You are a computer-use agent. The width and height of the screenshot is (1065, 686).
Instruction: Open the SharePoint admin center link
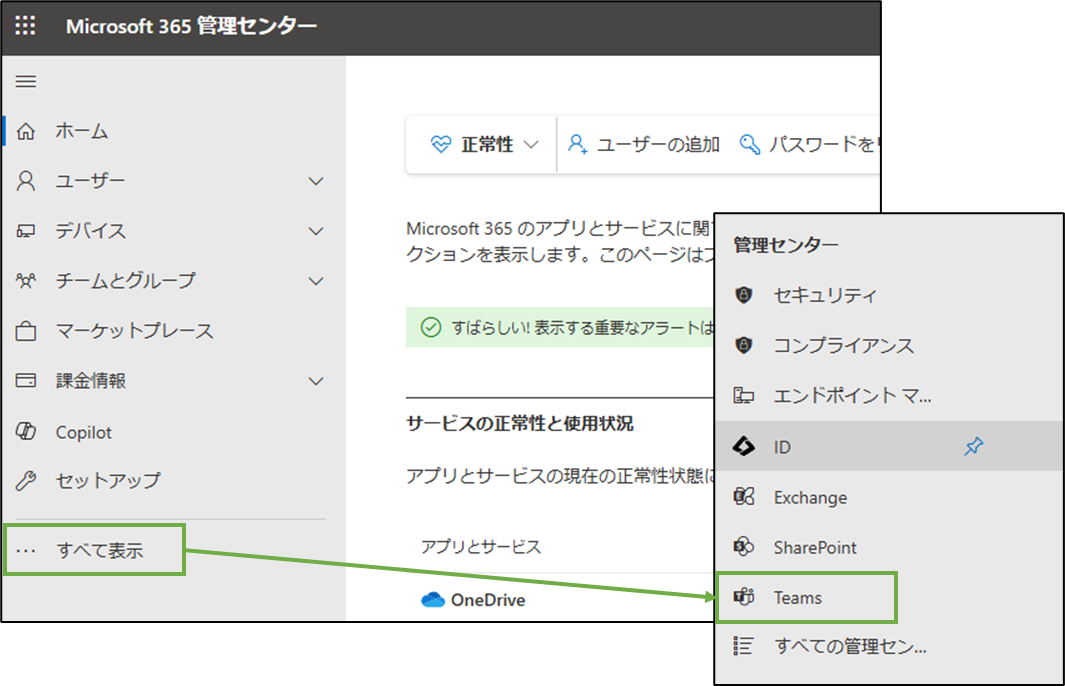tap(815, 547)
